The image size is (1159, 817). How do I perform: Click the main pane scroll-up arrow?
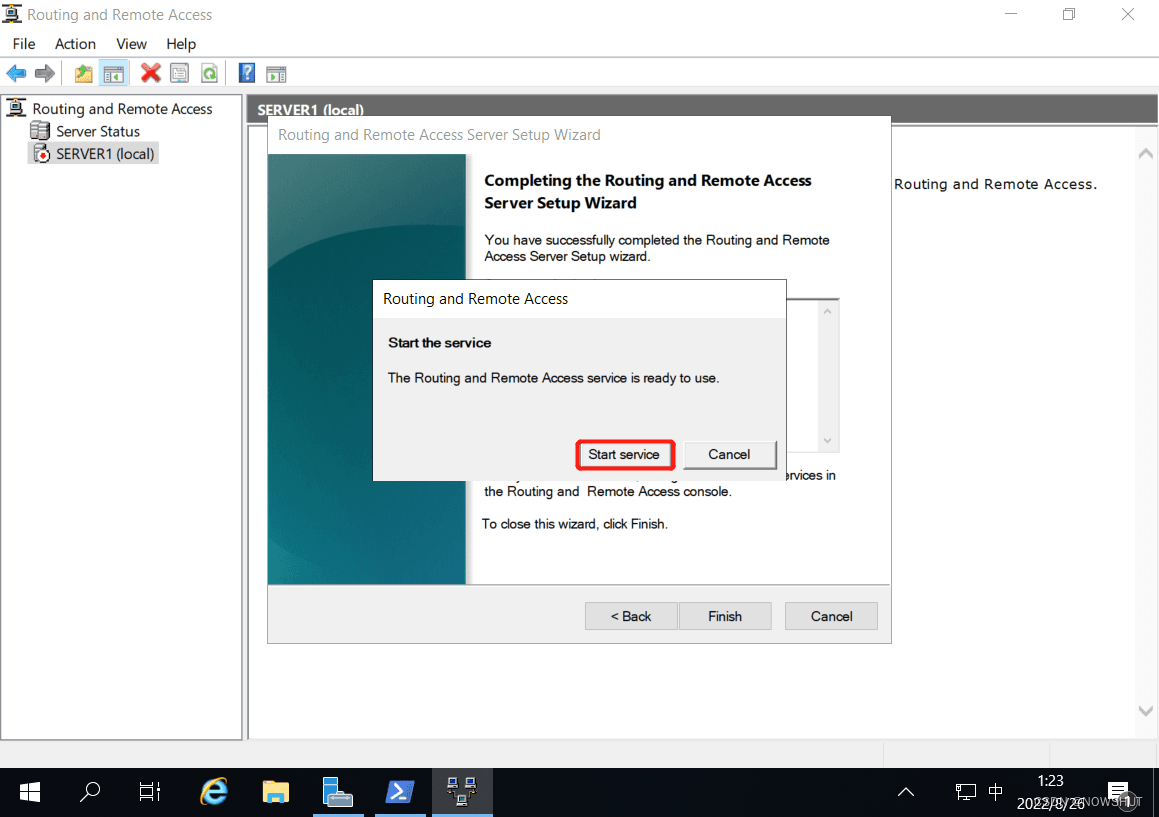coord(1145,154)
